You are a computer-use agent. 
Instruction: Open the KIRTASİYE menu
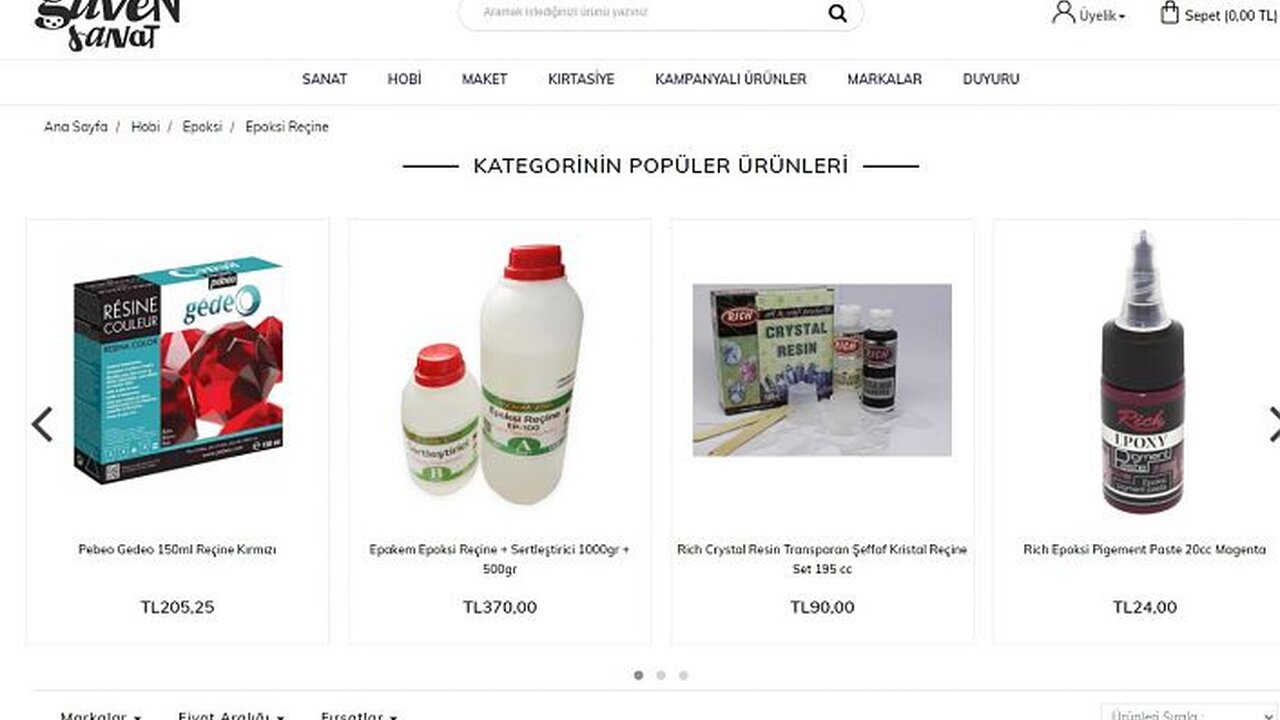pos(581,79)
